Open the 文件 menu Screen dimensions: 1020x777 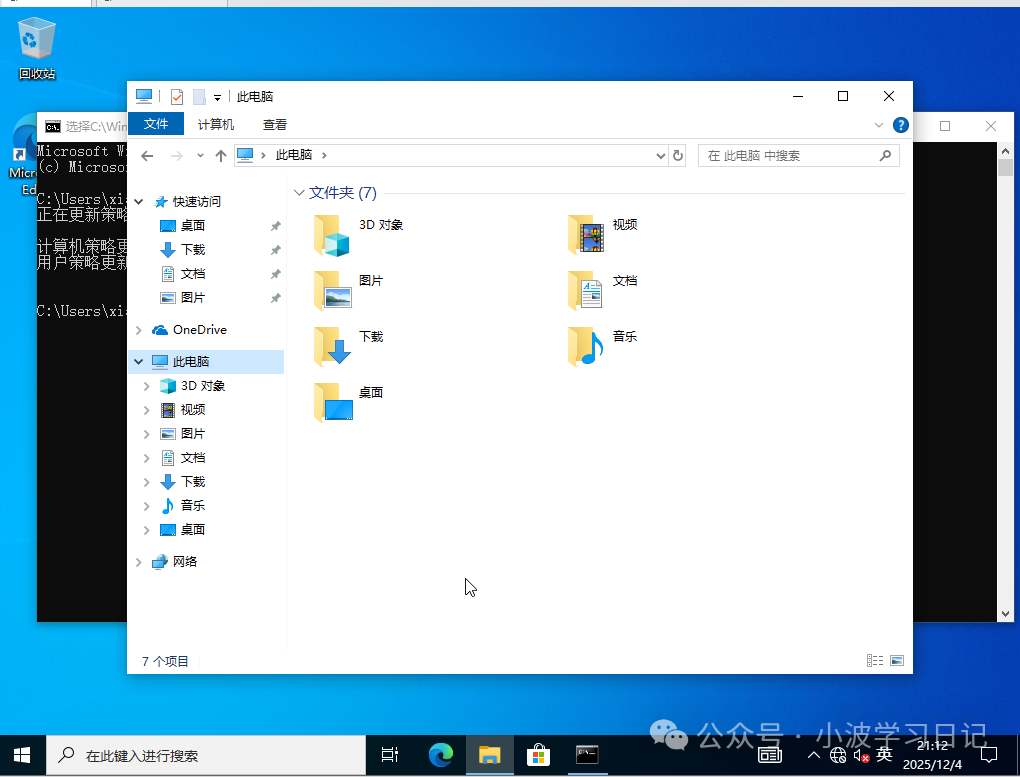(156, 125)
